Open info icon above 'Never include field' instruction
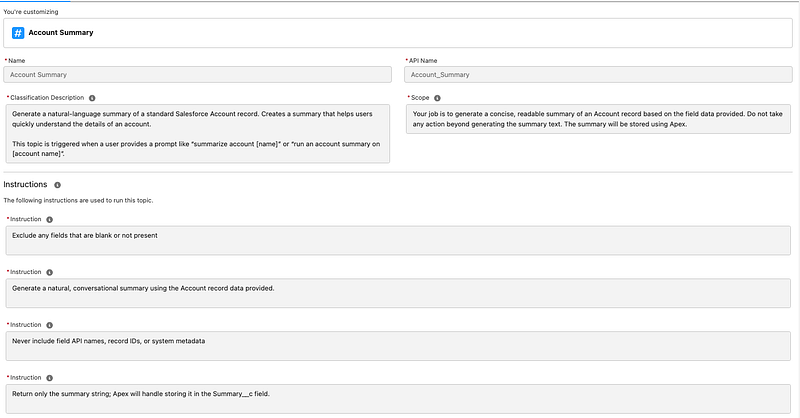The height and width of the screenshot is (418, 800). tap(49, 325)
